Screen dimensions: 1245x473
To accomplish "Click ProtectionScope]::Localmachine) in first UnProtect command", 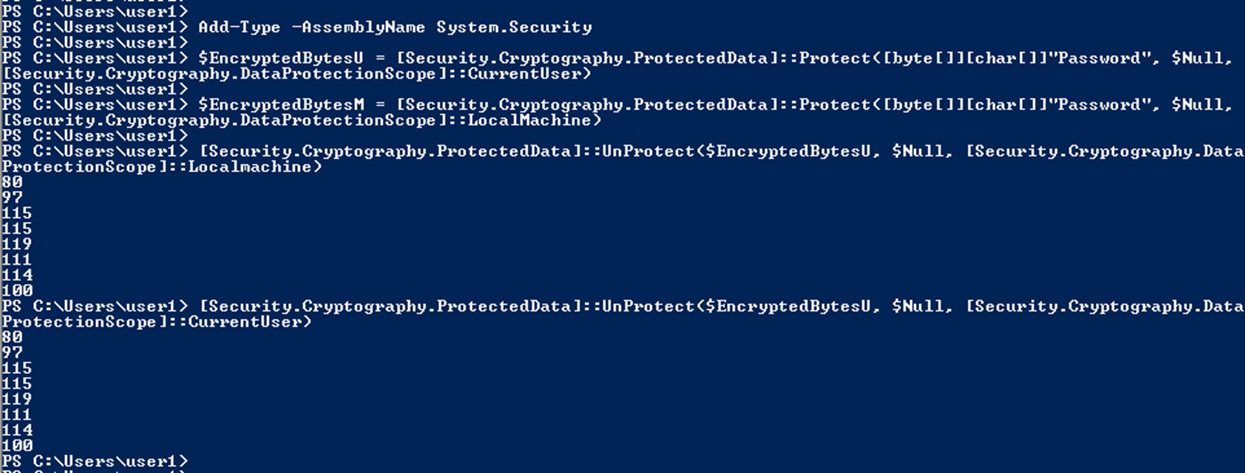I will (x=162, y=167).
